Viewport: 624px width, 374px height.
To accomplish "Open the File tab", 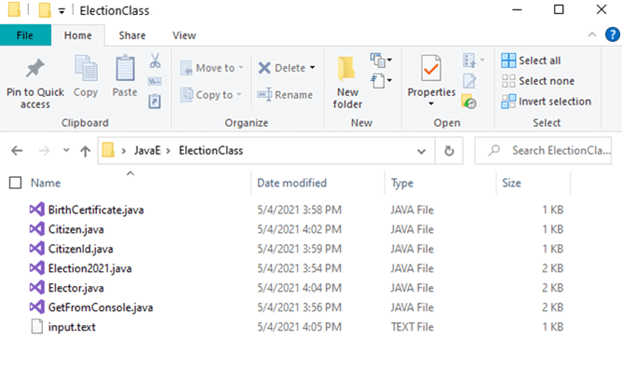I will [25, 35].
